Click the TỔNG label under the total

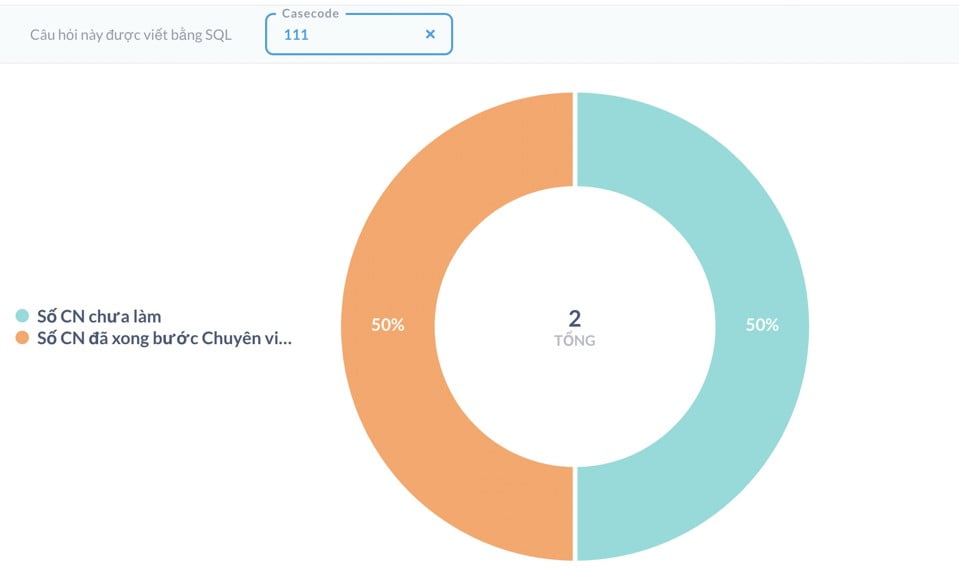pos(575,341)
